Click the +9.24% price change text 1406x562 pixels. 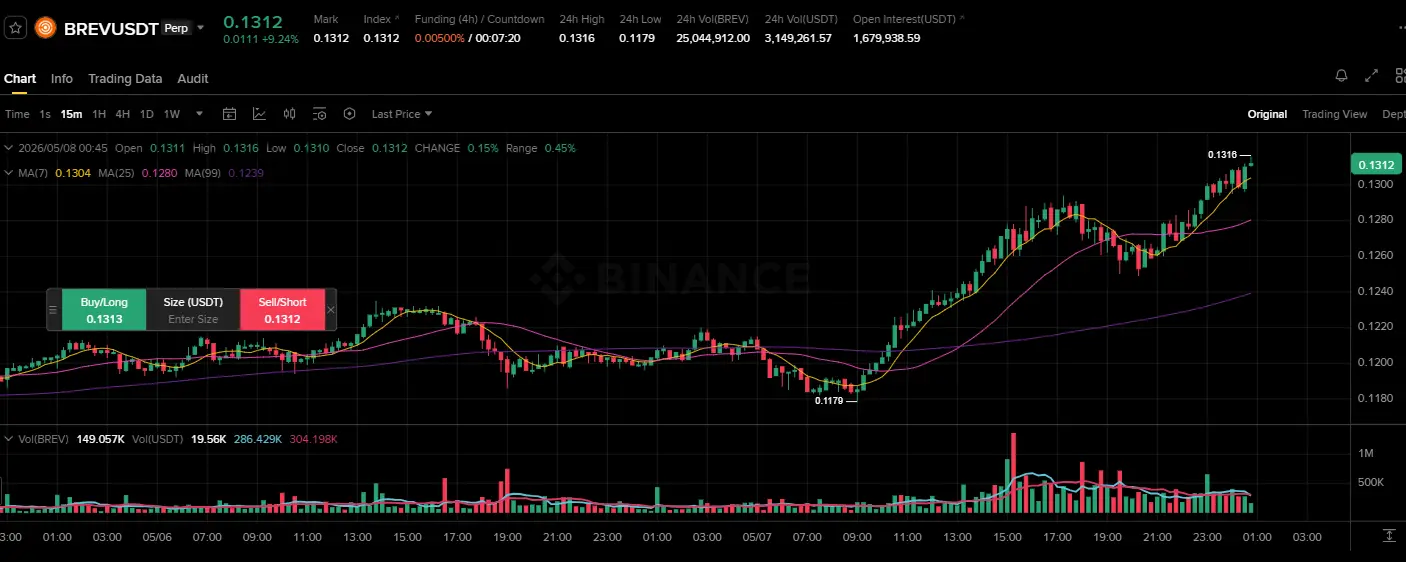(278, 39)
